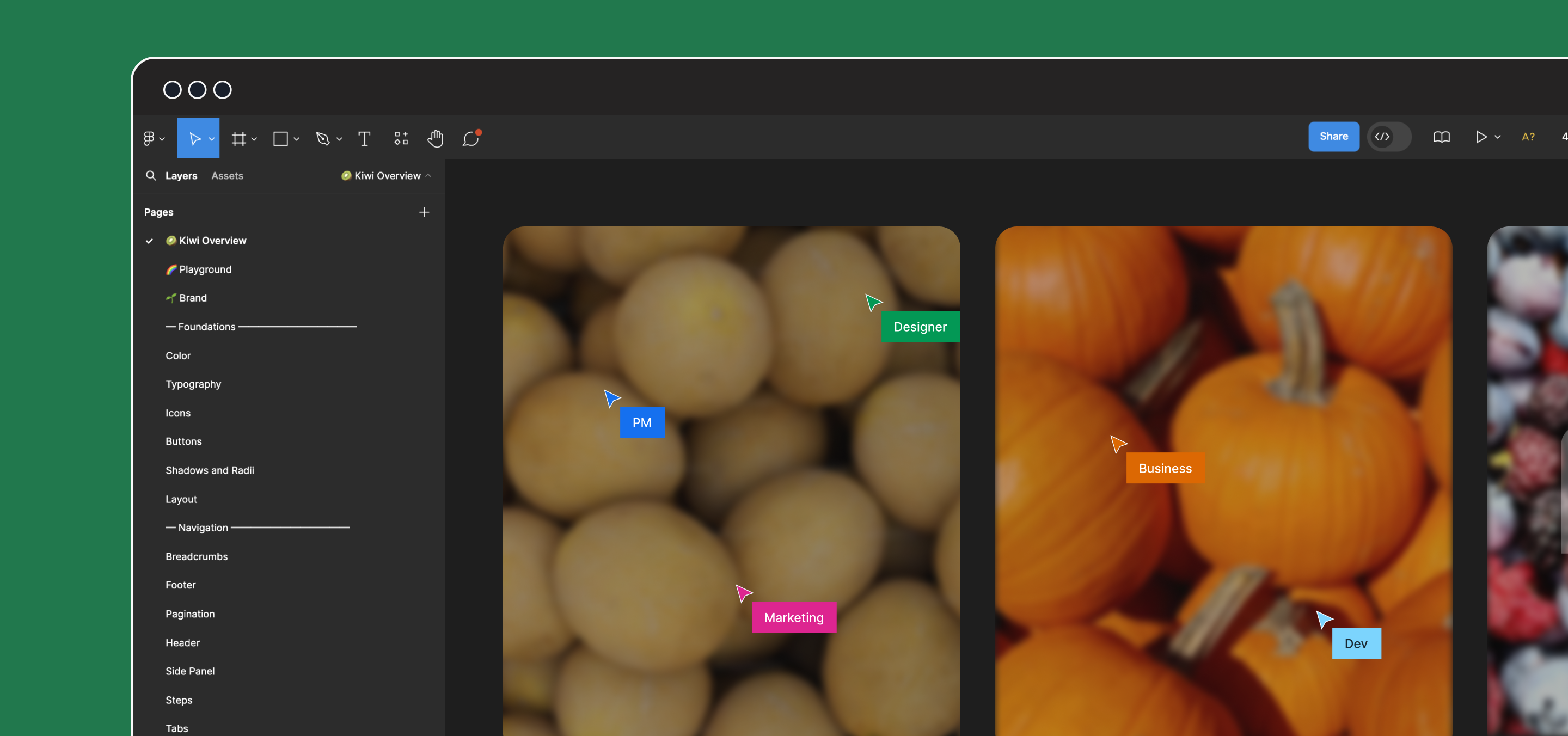Select the Hand tool
Image resolution: width=1568 pixels, height=736 pixels.
(x=436, y=138)
